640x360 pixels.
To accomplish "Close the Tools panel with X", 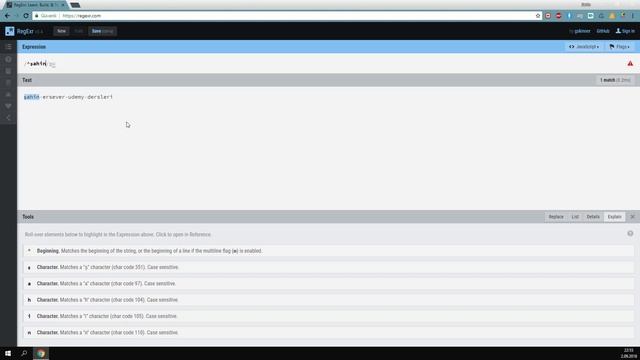I will pyautogui.click(x=632, y=217).
